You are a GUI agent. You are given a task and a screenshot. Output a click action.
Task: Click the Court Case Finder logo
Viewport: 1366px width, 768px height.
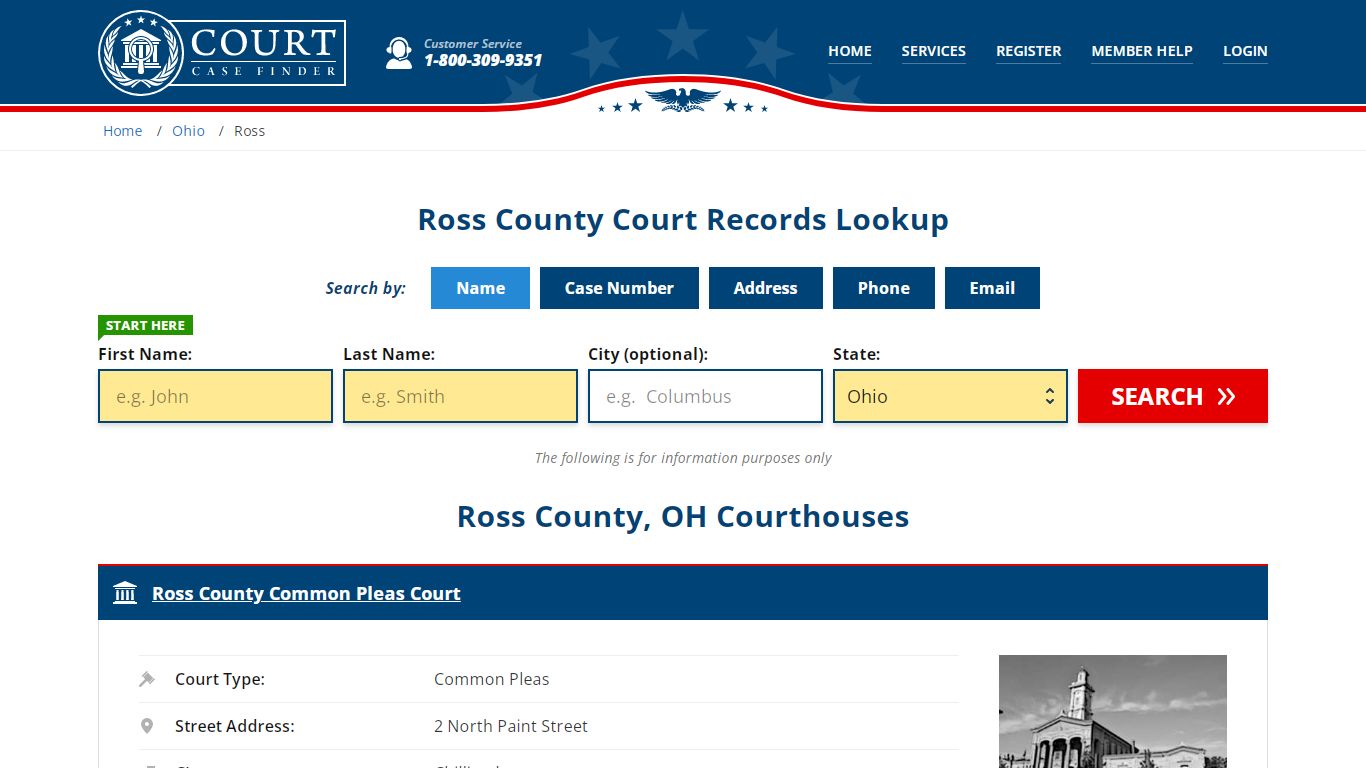[222, 52]
